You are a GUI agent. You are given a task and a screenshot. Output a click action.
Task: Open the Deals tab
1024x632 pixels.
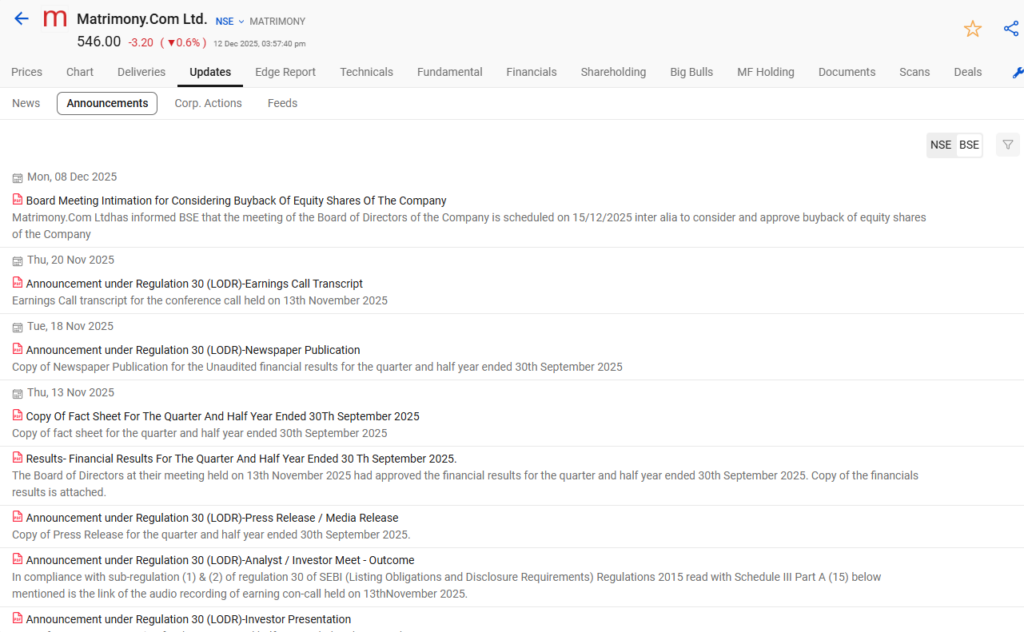[968, 72]
